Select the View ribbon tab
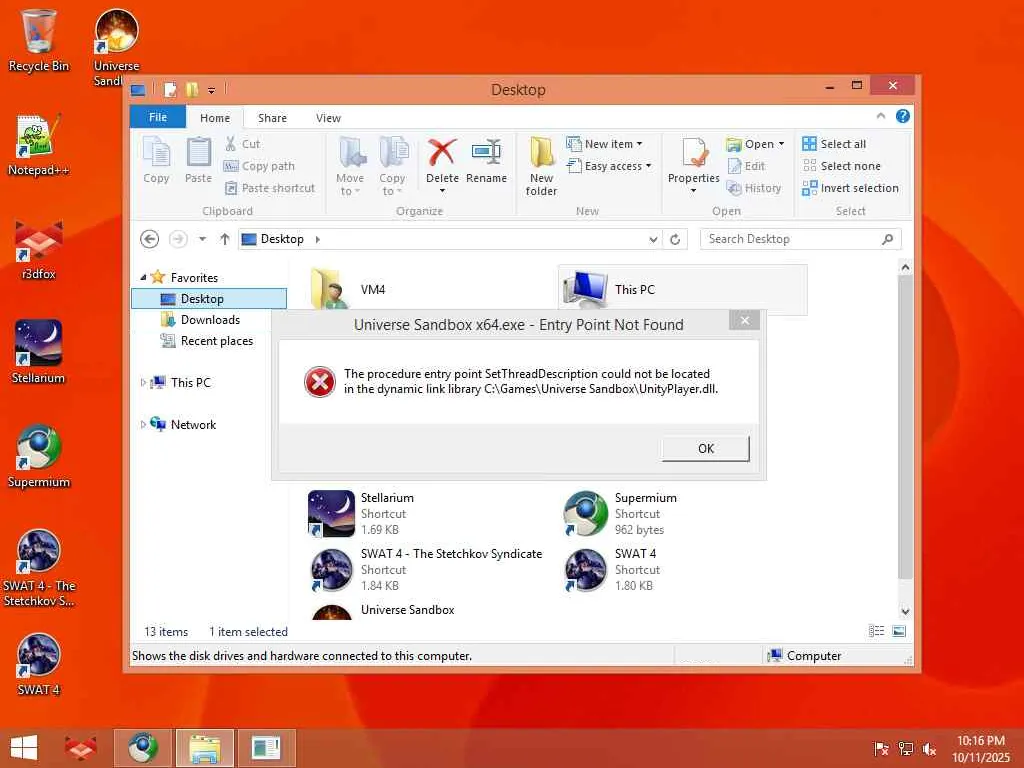 [328, 118]
